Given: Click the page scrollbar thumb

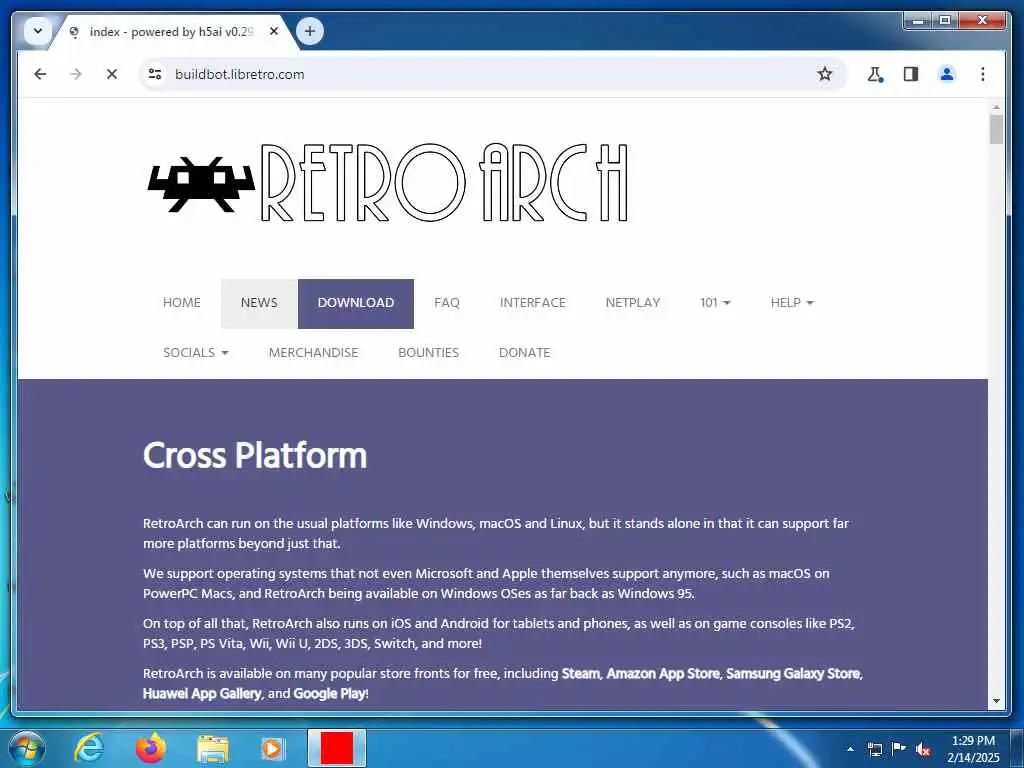Looking at the screenshot, I should pos(996,129).
